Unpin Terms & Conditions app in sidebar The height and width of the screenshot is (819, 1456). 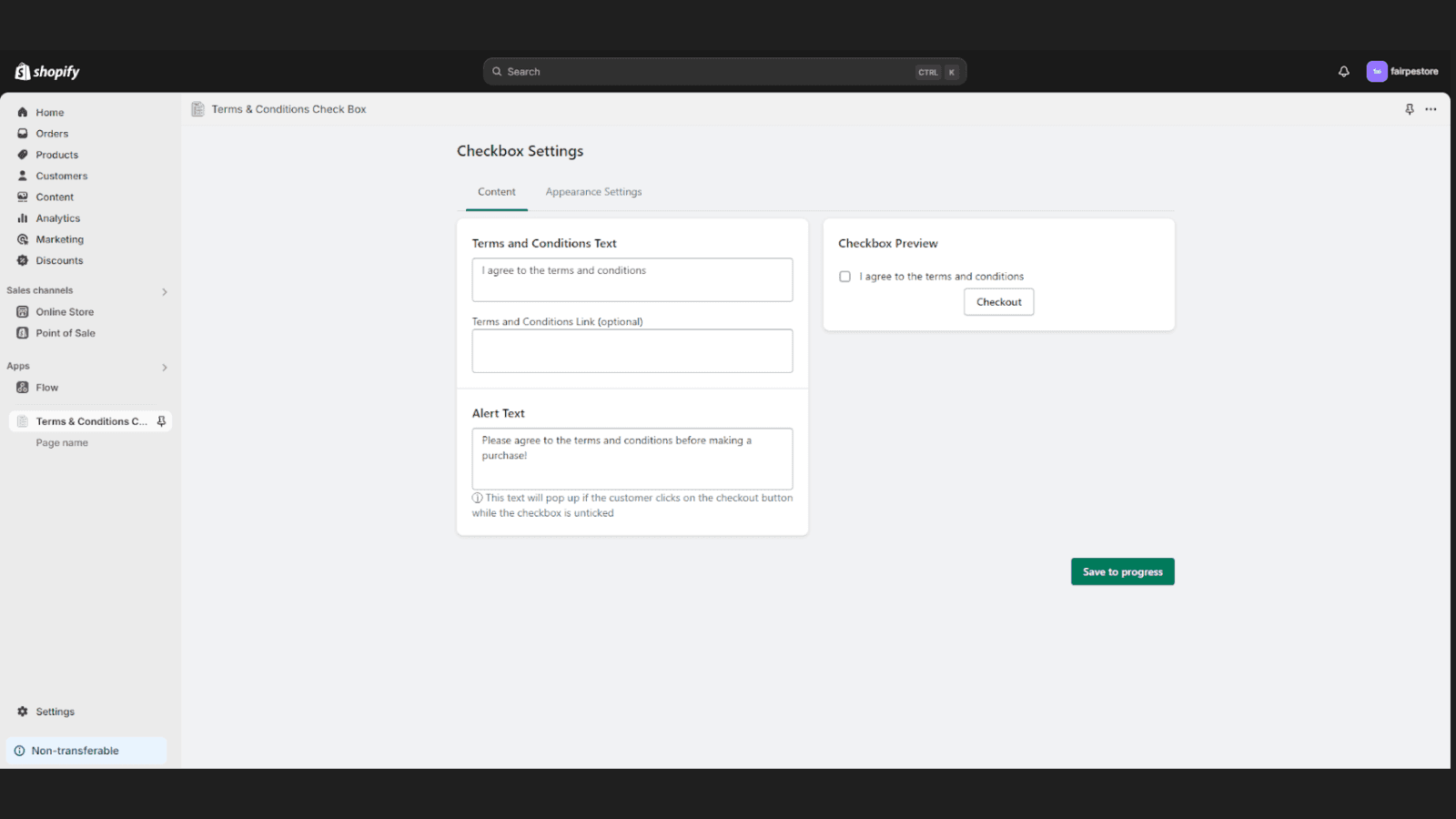[161, 421]
